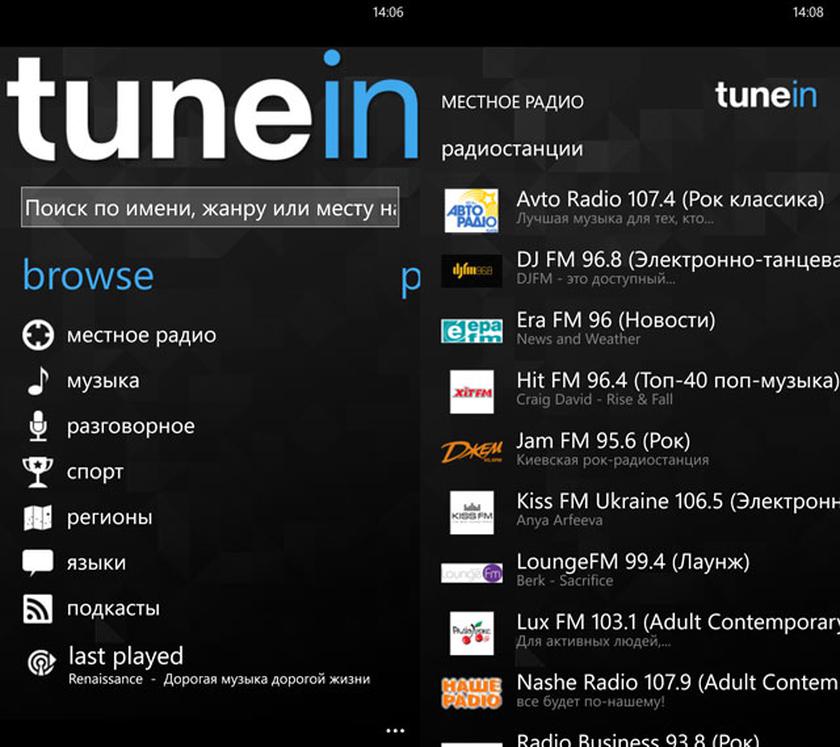
Task: Select the microphone talk icon
Action: tap(37, 427)
